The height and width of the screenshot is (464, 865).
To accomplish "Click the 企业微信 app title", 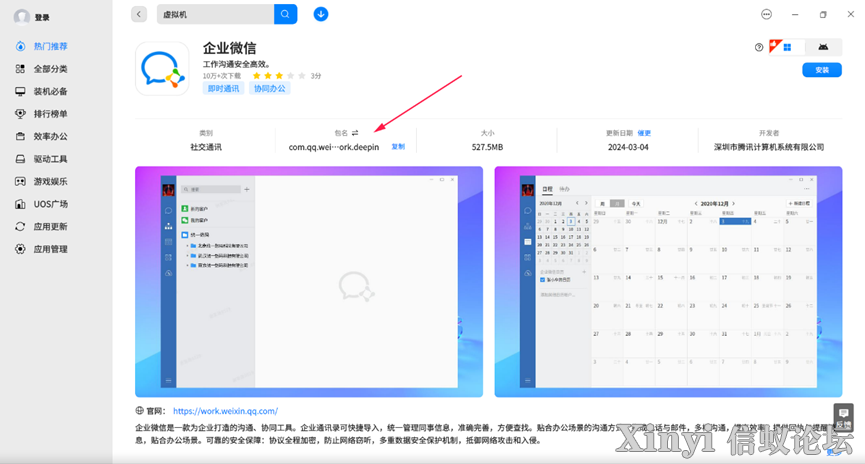I will 229,48.
